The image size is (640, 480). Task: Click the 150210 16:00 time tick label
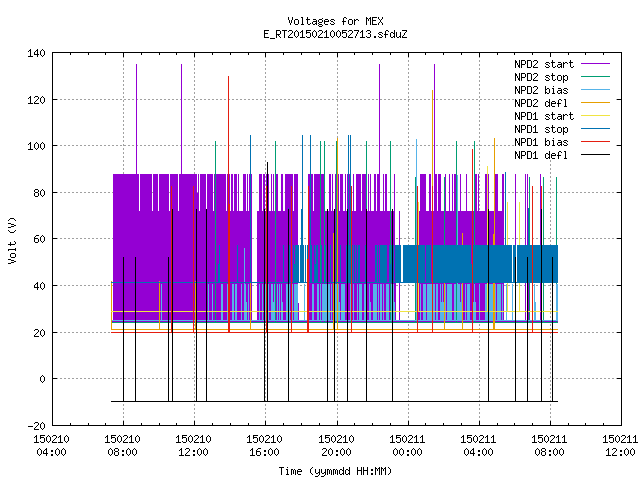pos(264,446)
